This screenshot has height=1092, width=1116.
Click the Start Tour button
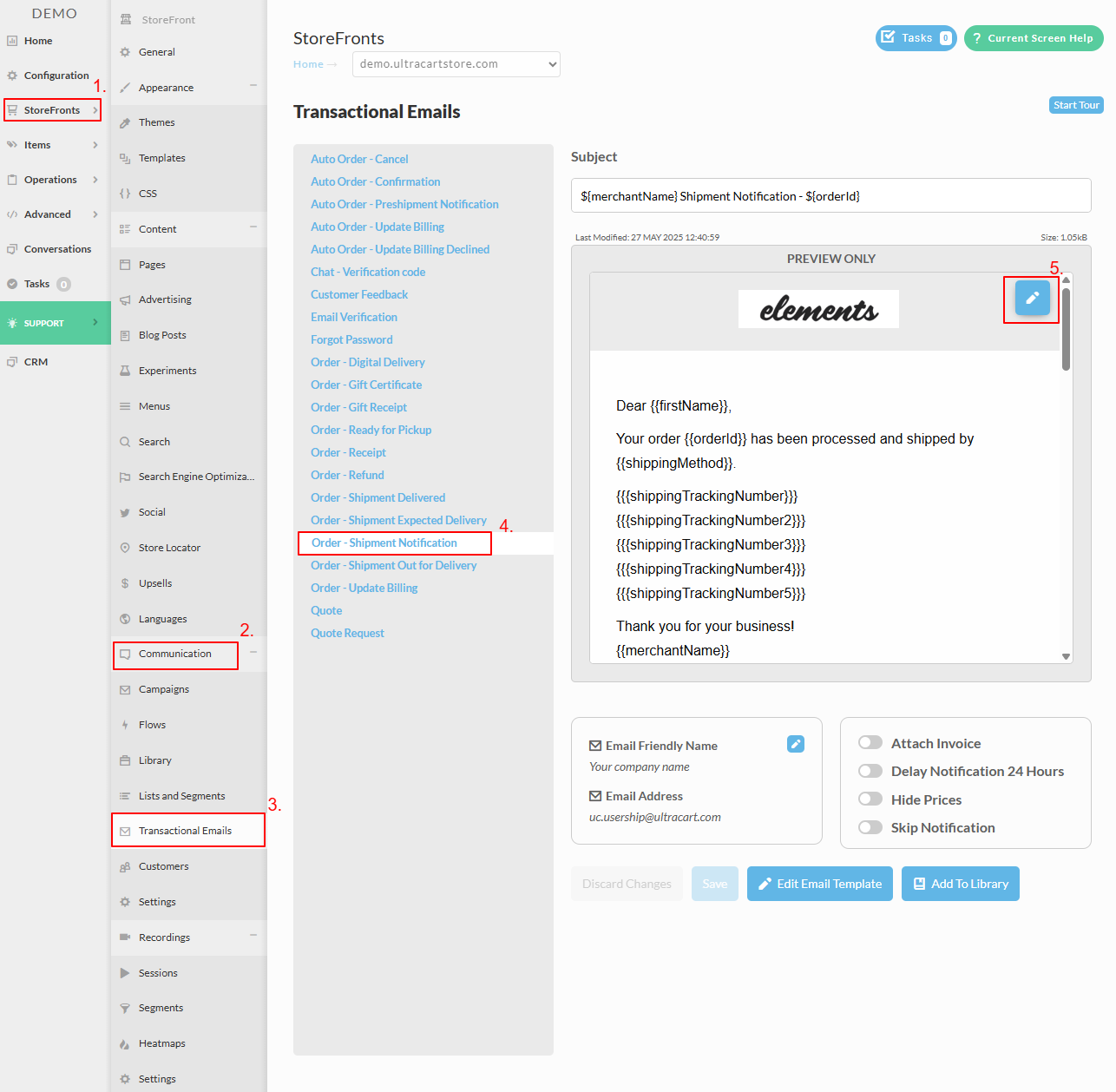coord(1076,105)
